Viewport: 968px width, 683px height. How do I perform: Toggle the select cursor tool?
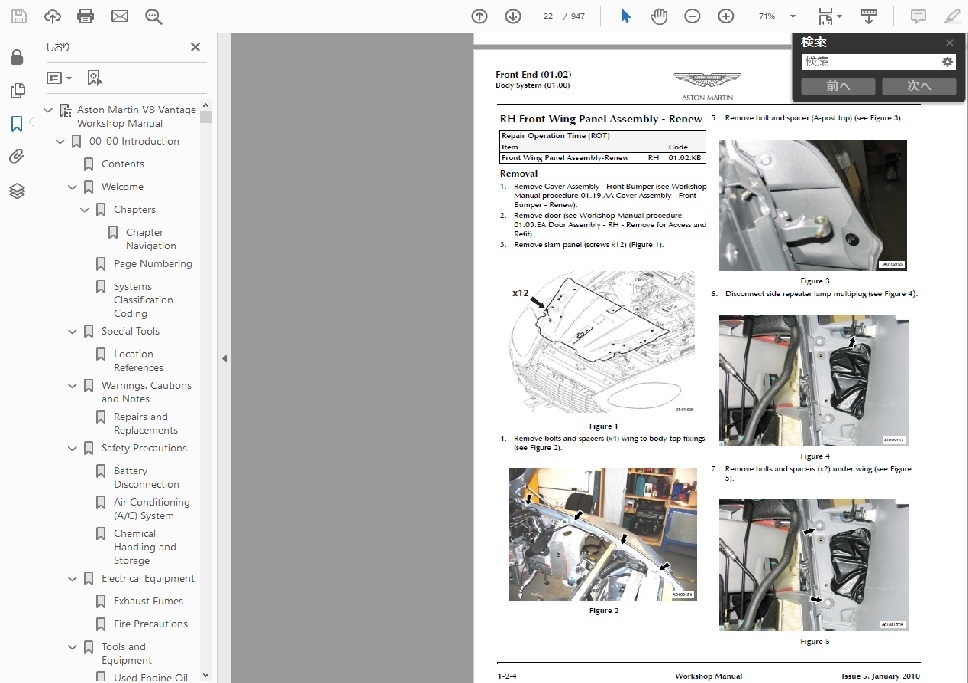click(625, 16)
